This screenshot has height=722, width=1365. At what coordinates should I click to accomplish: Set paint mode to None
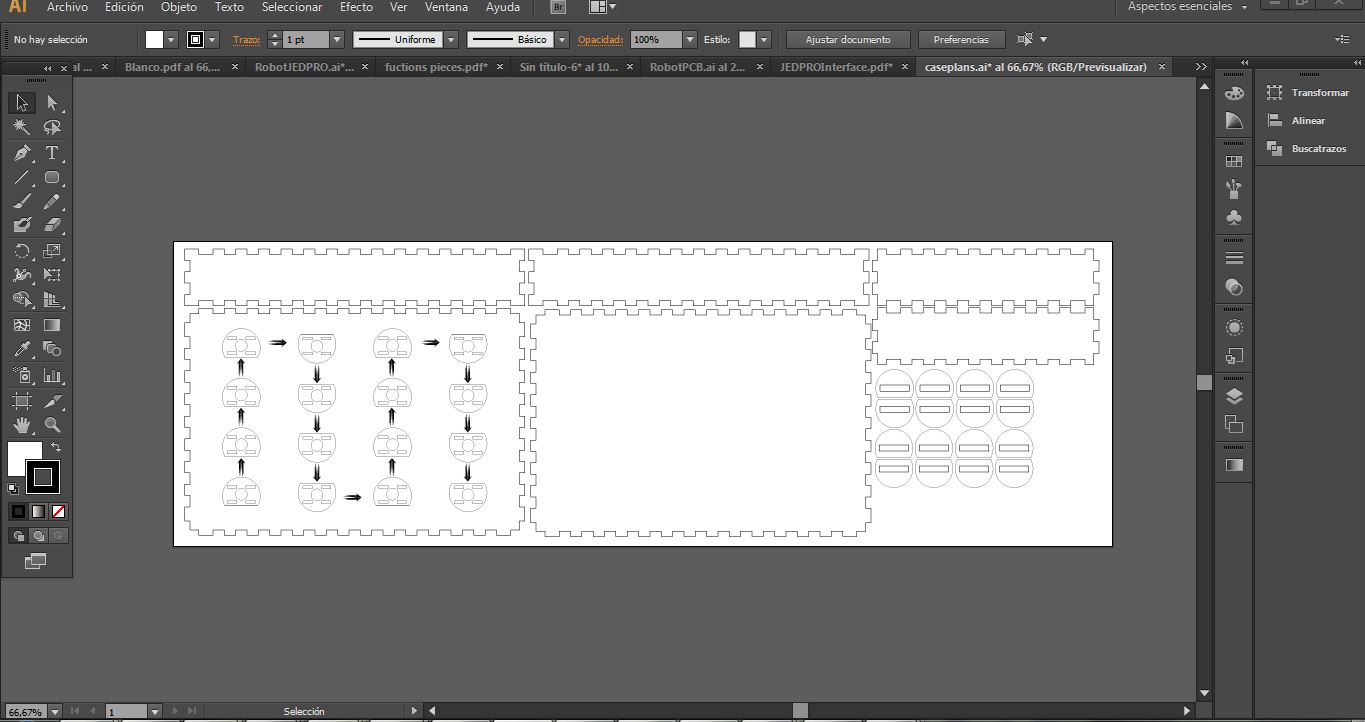click(59, 511)
